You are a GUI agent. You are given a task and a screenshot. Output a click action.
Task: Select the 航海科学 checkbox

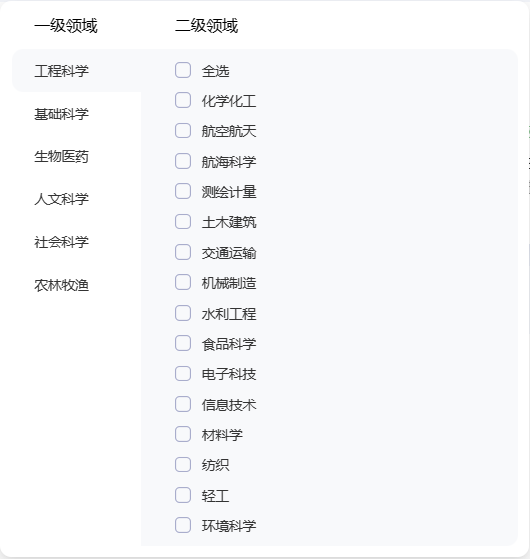pyautogui.click(x=183, y=161)
